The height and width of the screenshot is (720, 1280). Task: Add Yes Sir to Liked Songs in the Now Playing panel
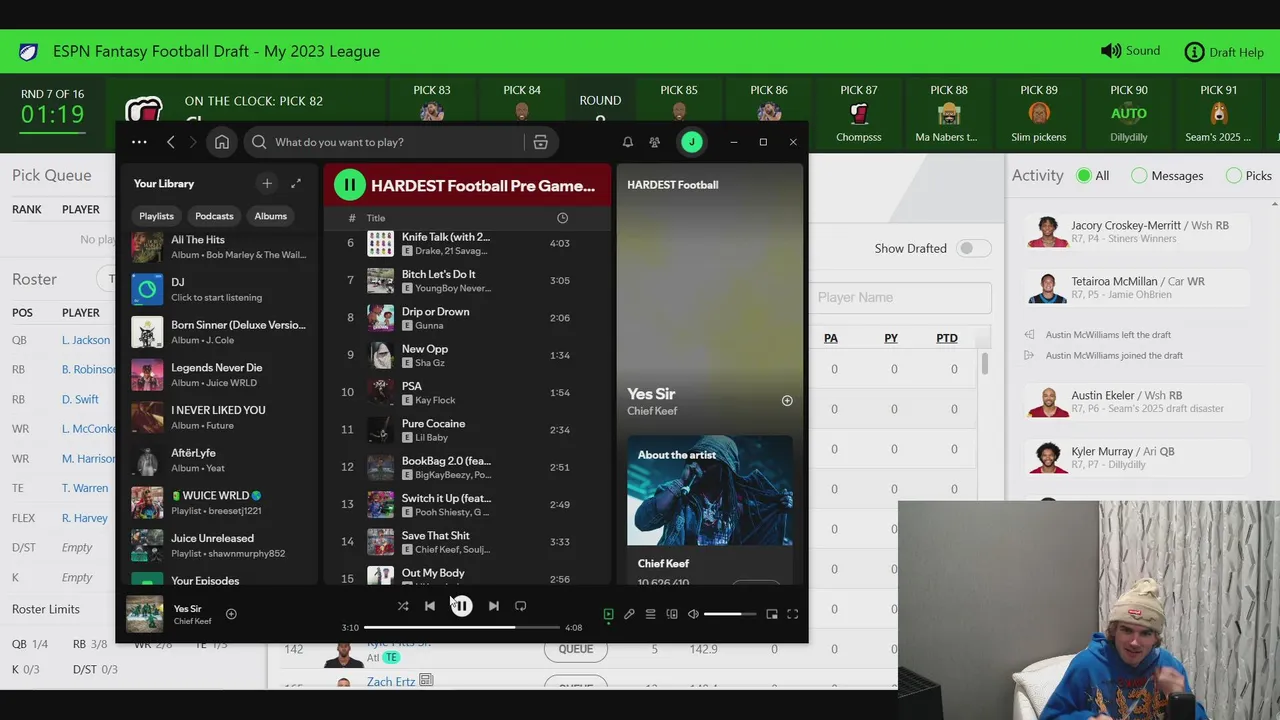pos(787,400)
